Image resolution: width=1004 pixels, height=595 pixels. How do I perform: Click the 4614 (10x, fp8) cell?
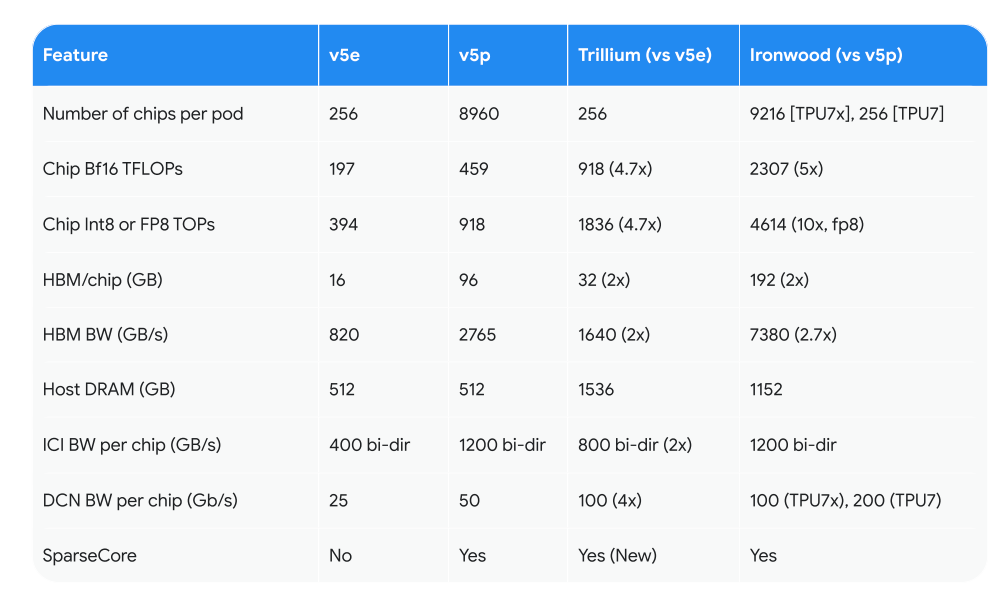[x=806, y=224]
